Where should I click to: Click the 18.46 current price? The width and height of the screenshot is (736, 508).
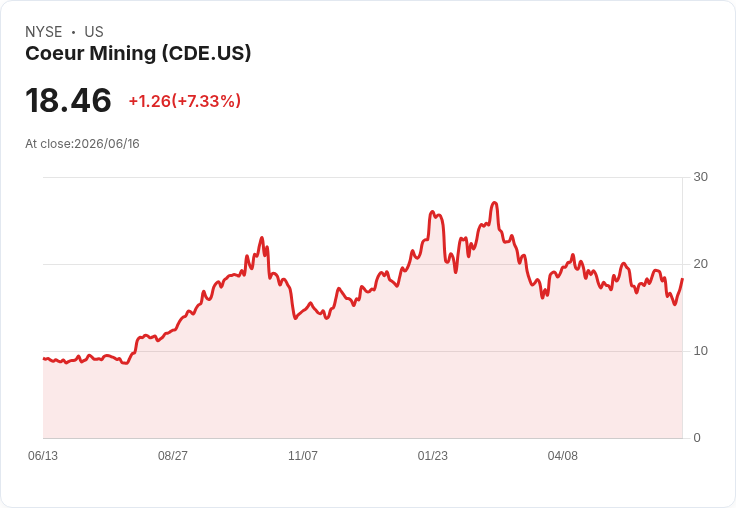point(68,100)
